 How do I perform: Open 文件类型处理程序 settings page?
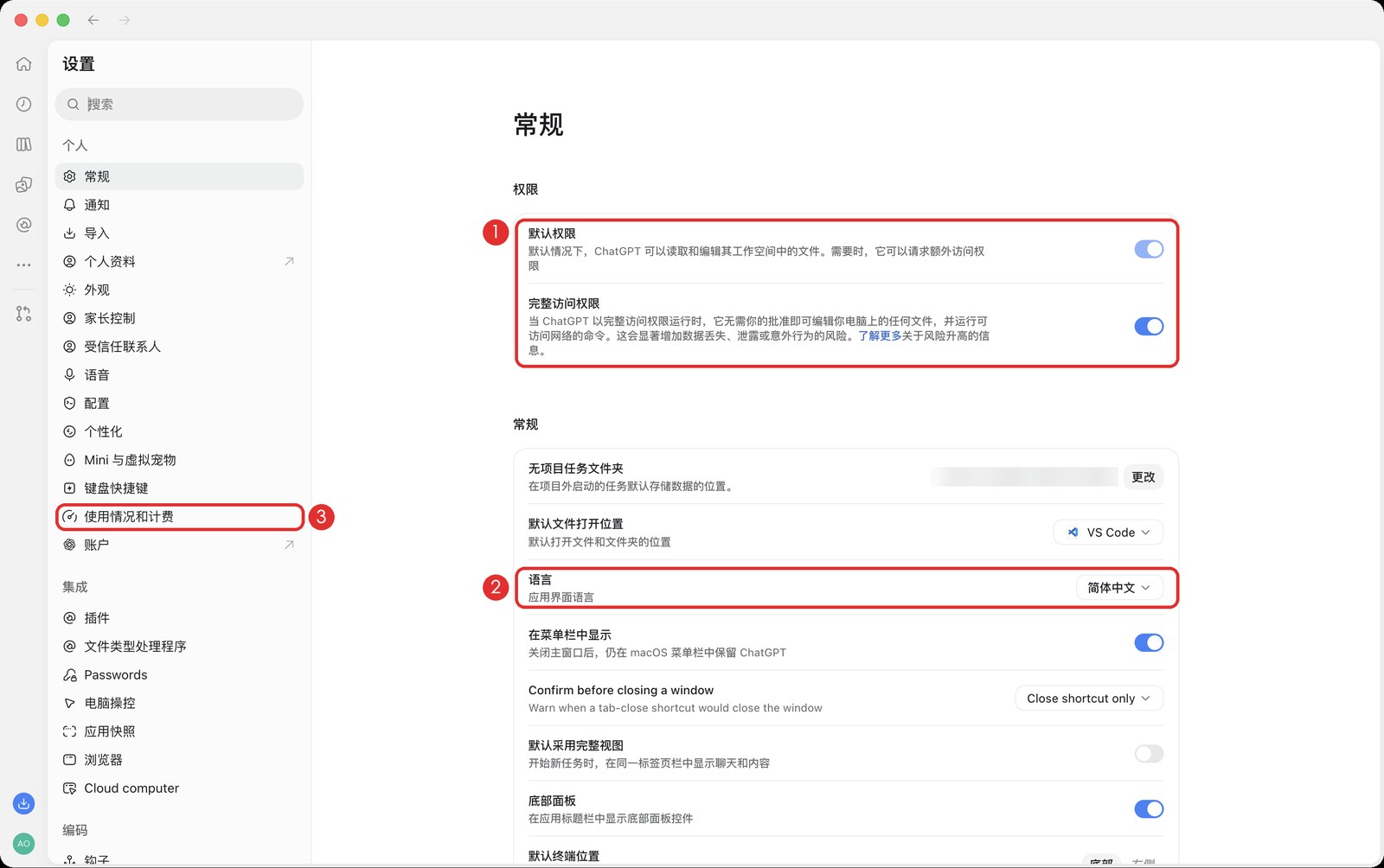tap(180, 647)
